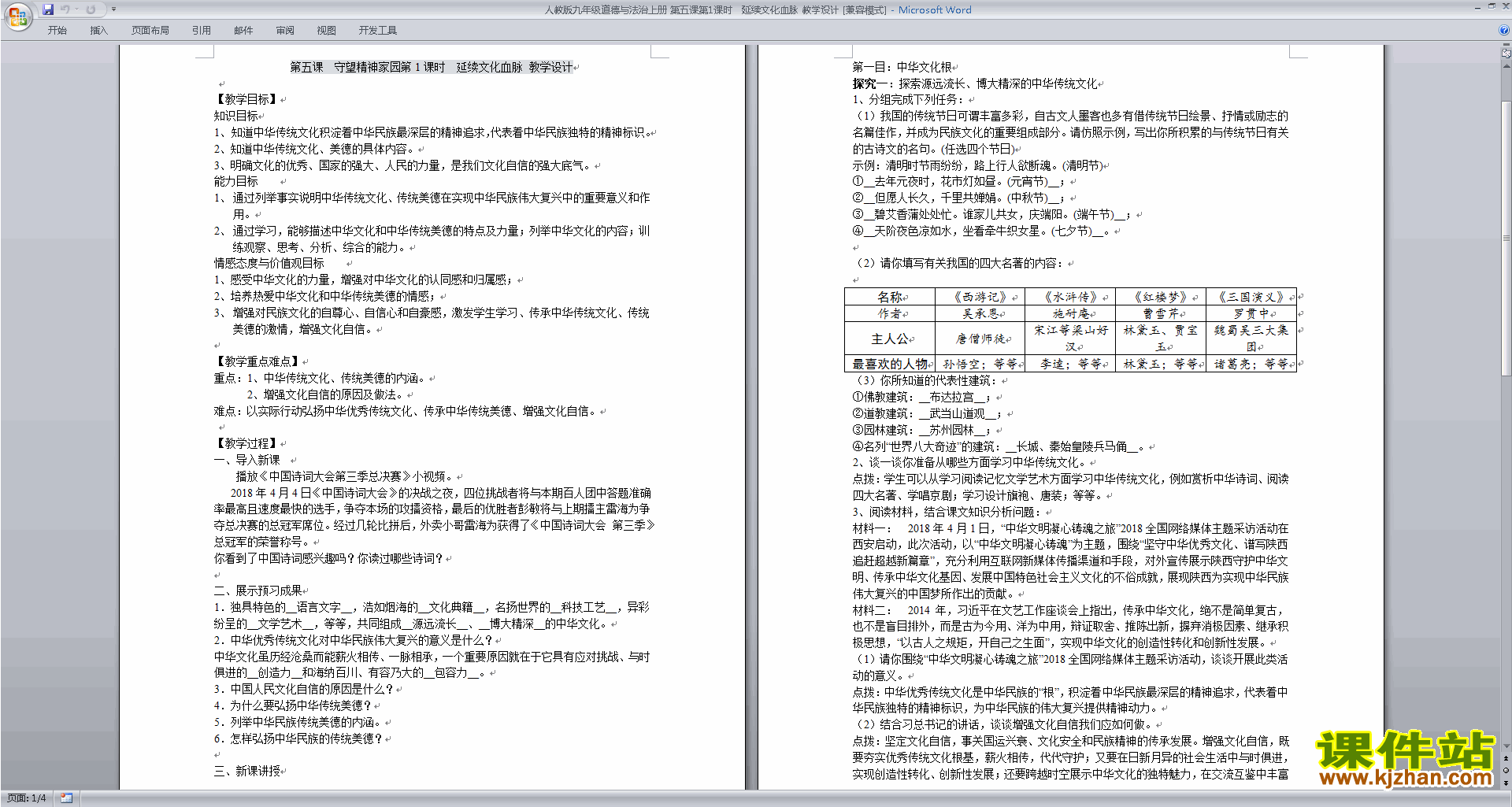Click the vertical scrollbar up arrow

(x=1506, y=65)
